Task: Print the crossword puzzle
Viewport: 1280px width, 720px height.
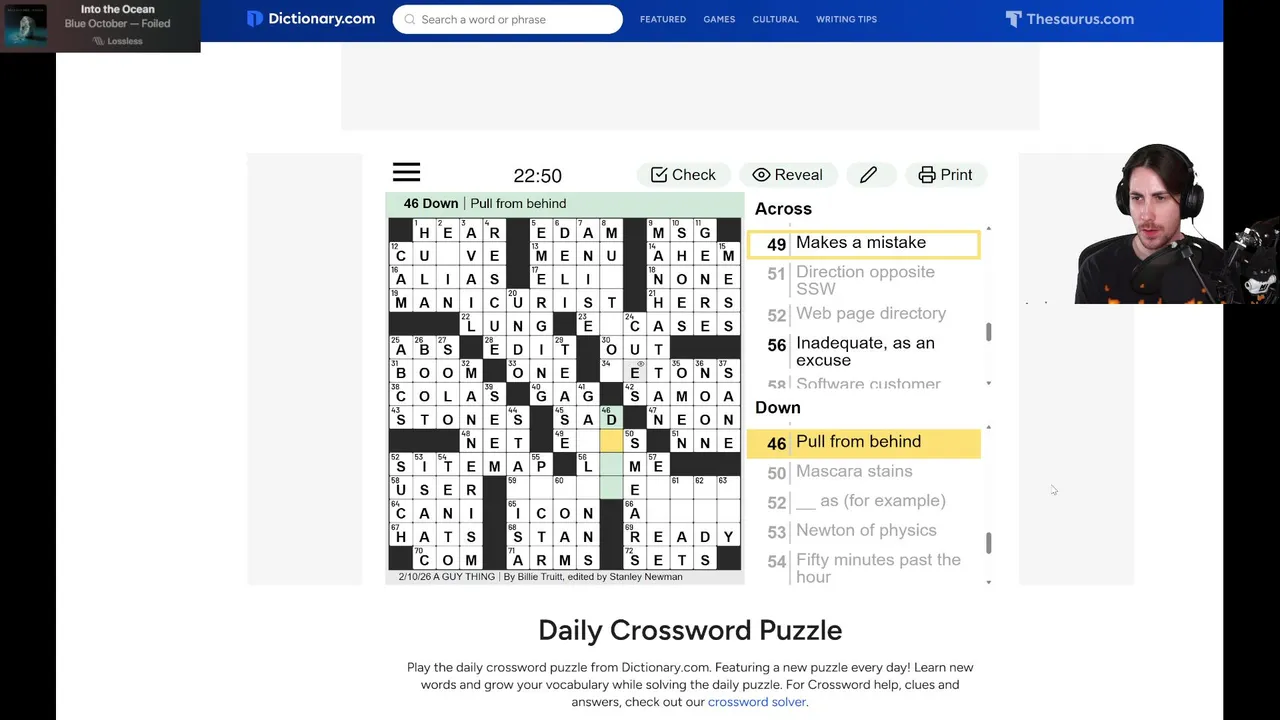Action: click(x=945, y=175)
